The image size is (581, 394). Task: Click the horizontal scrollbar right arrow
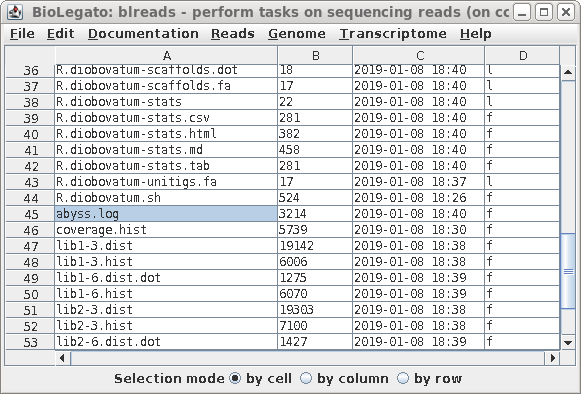tap(552, 358)
